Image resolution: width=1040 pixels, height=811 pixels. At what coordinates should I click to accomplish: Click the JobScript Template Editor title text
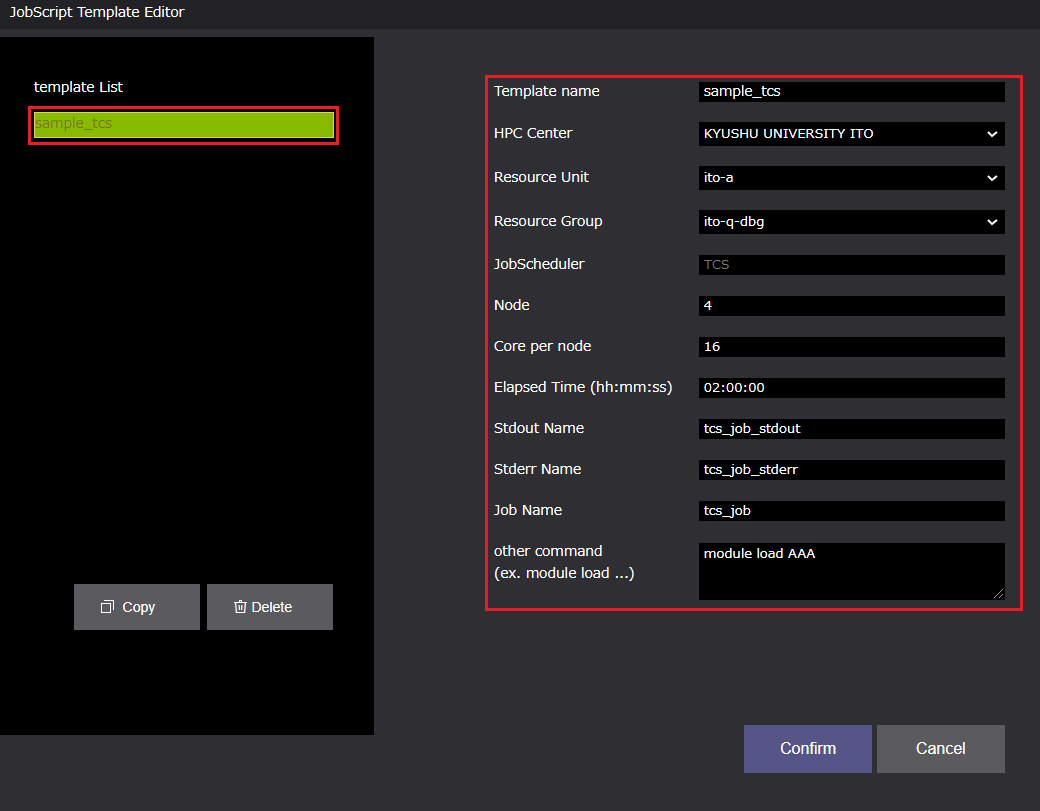pos(97,13)
